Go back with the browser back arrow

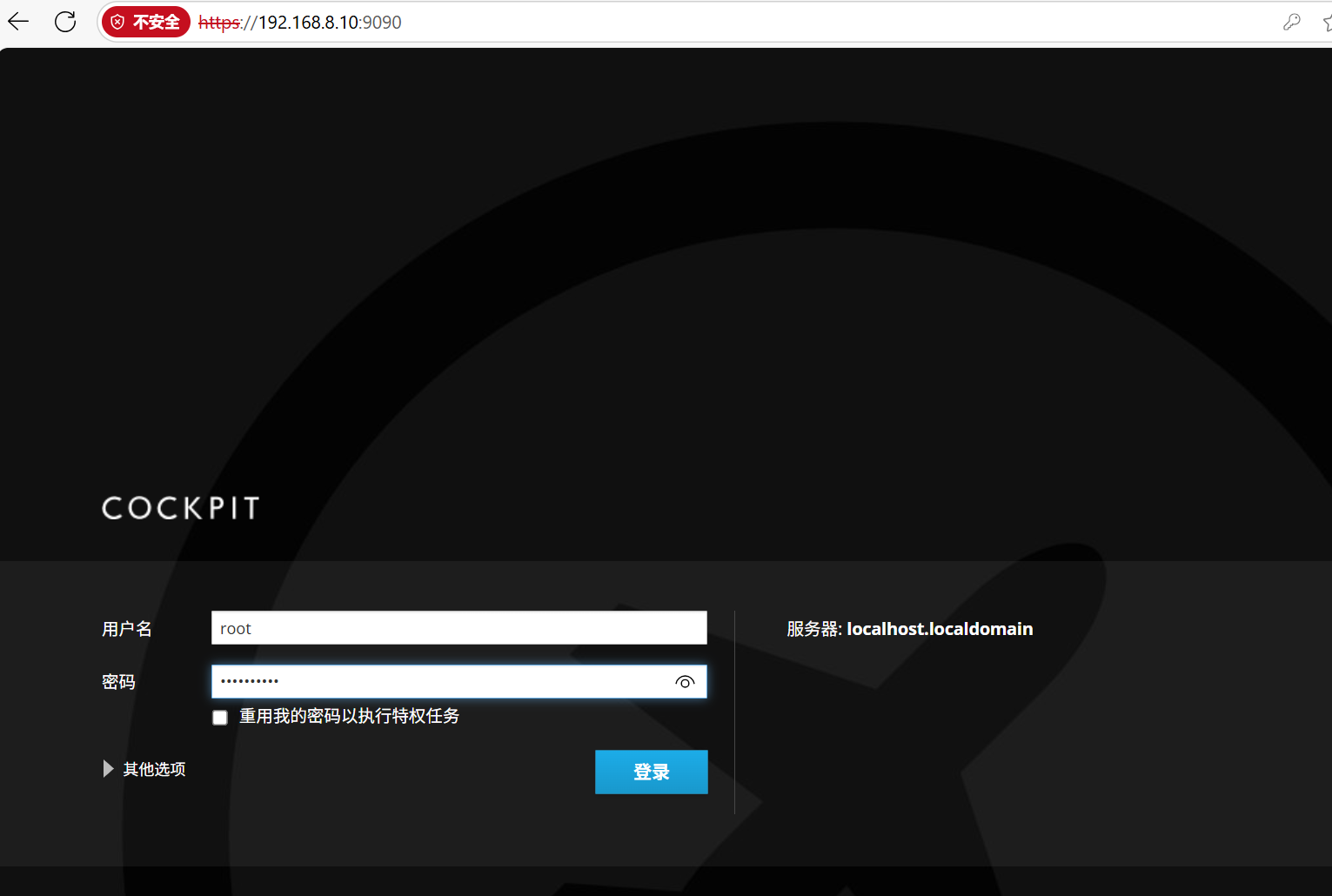(18, 22)
